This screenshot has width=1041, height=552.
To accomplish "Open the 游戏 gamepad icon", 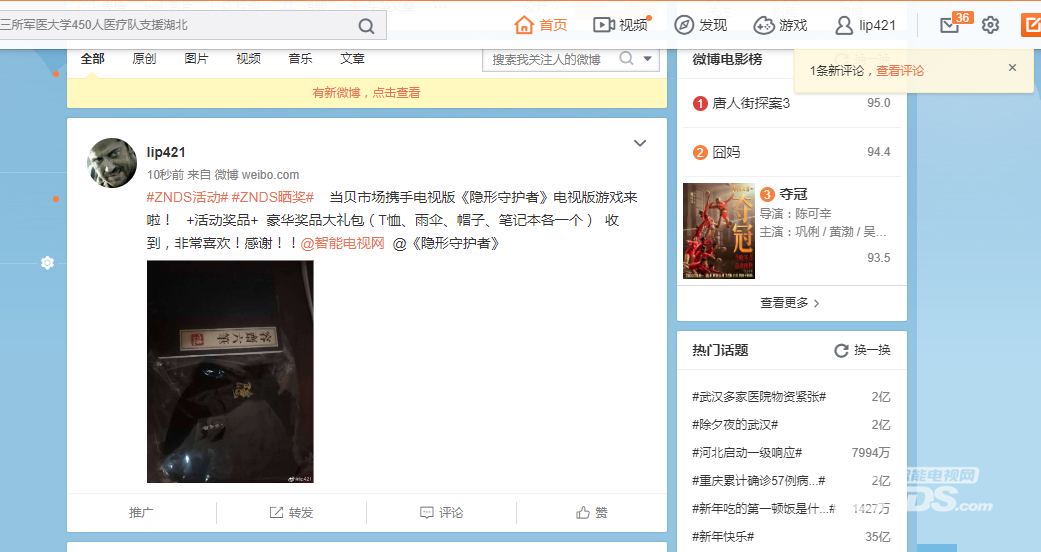I will 763,25.
